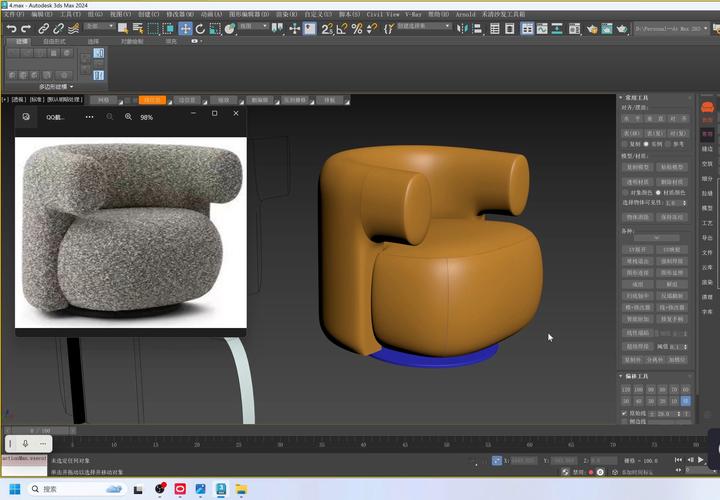Click the Mirror tool icon

click(x=462, y=28)
